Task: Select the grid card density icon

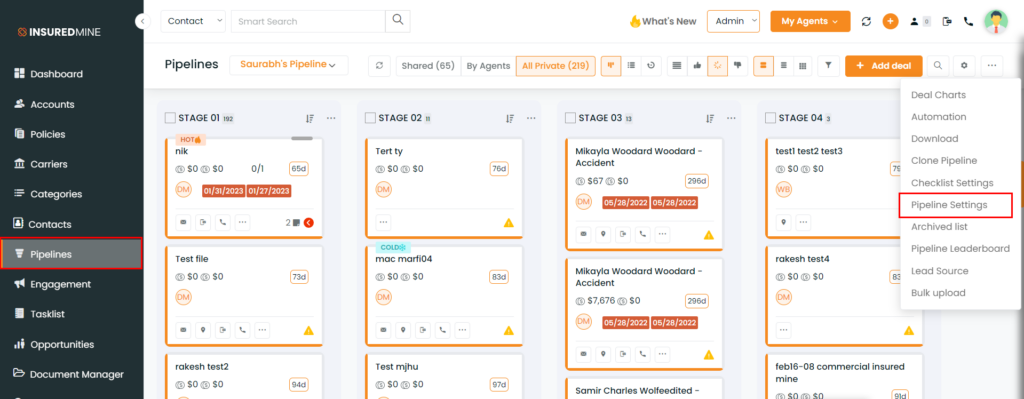Action: click(803, 65)
